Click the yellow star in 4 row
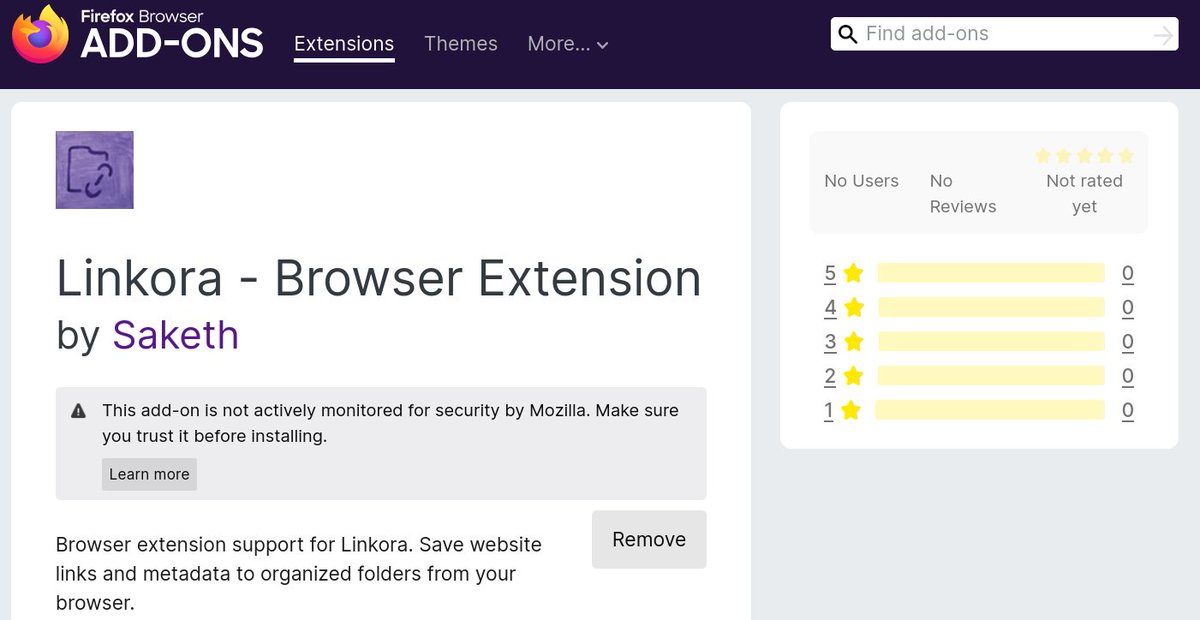 853,307
